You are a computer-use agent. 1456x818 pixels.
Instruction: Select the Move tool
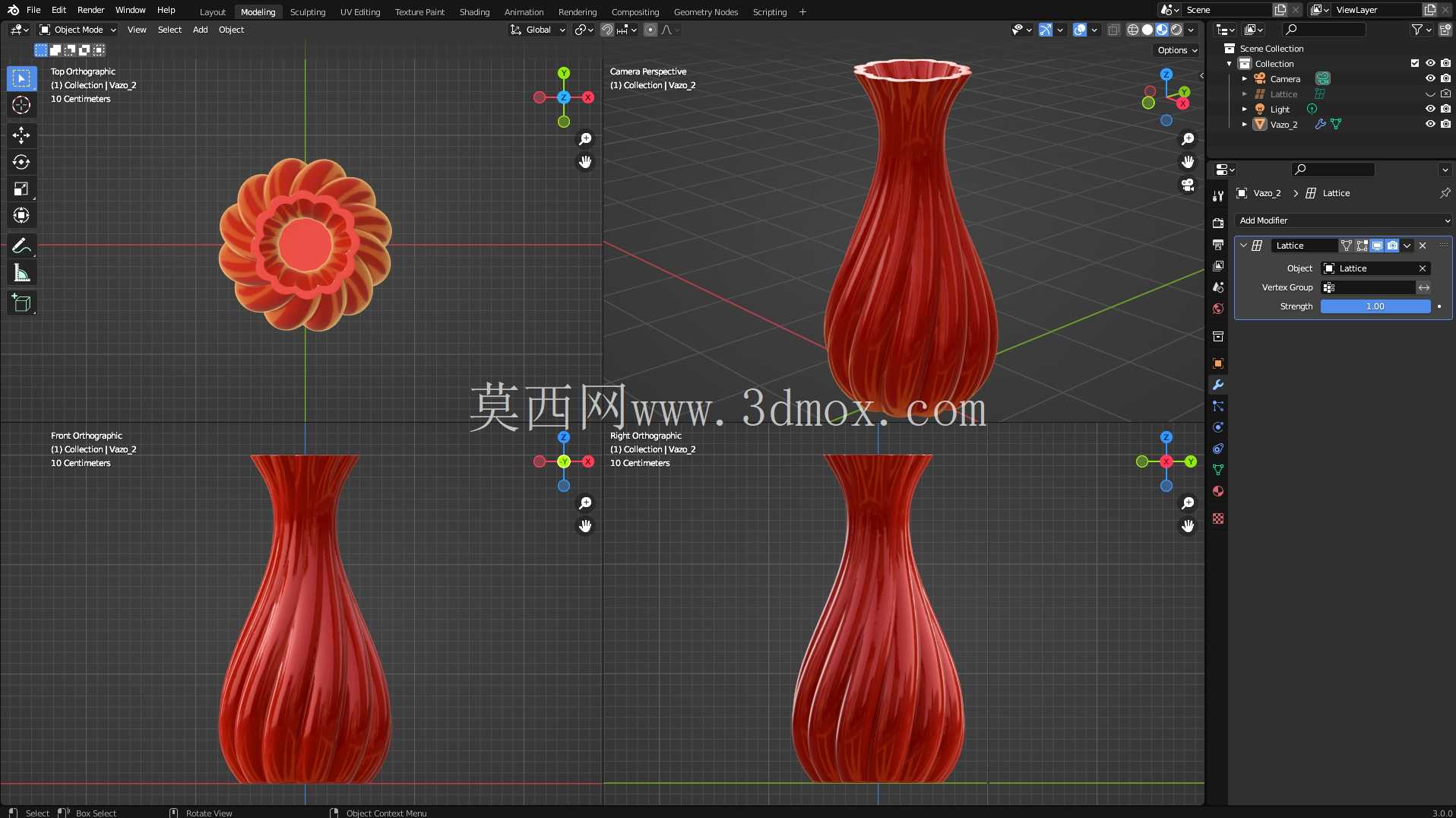pos(21,135)
